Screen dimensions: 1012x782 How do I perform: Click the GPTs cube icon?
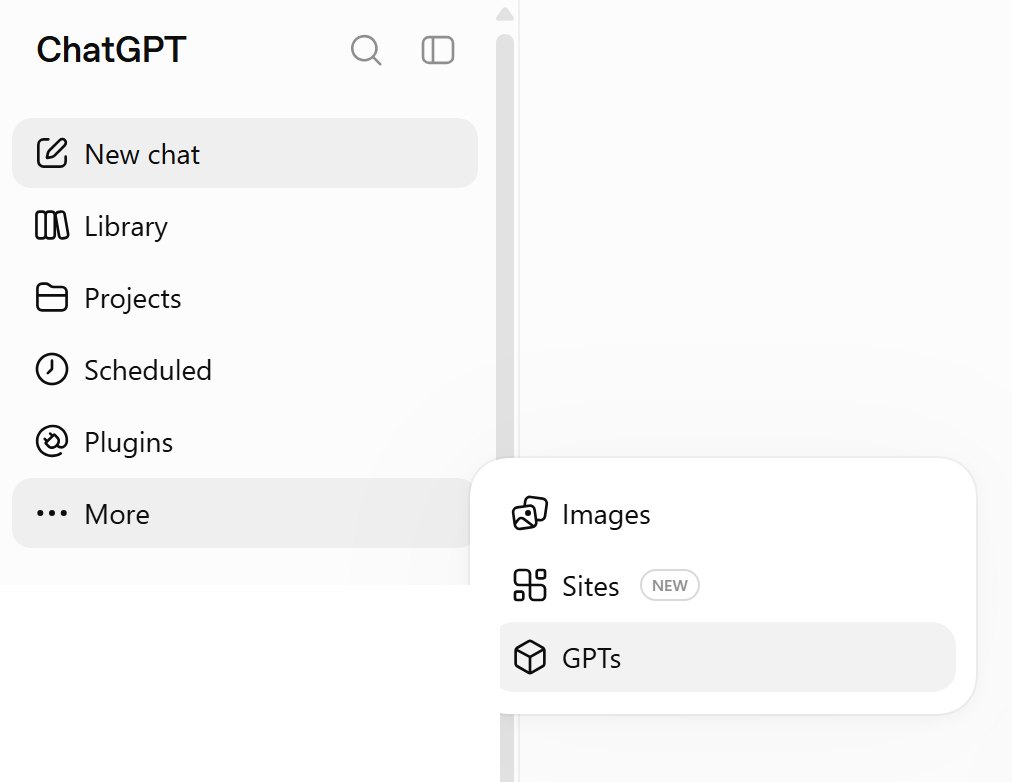pyautogui.click(x=530, y=657)
